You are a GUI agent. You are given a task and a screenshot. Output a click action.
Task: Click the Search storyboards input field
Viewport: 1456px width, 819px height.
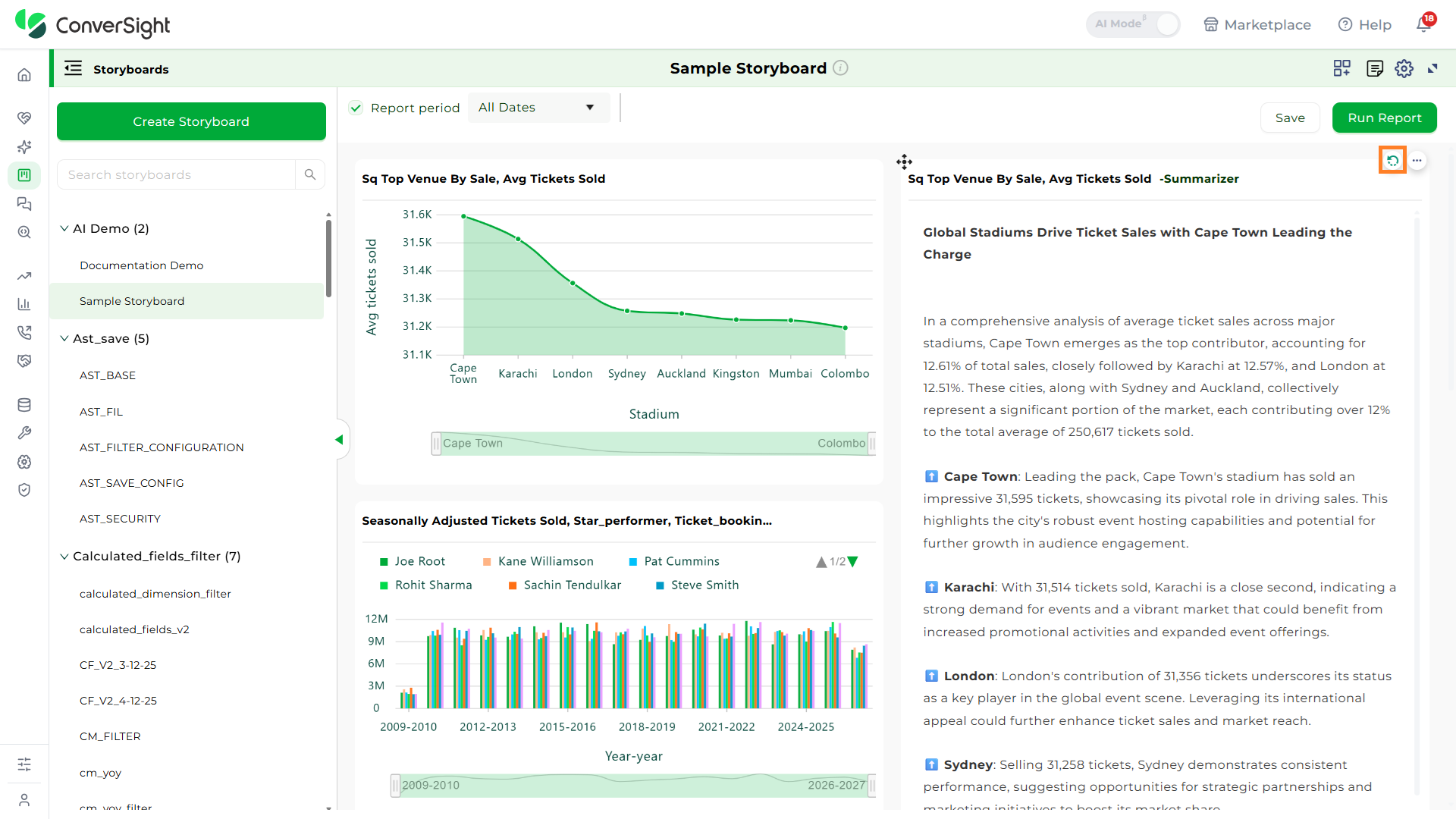click(176, 174)
